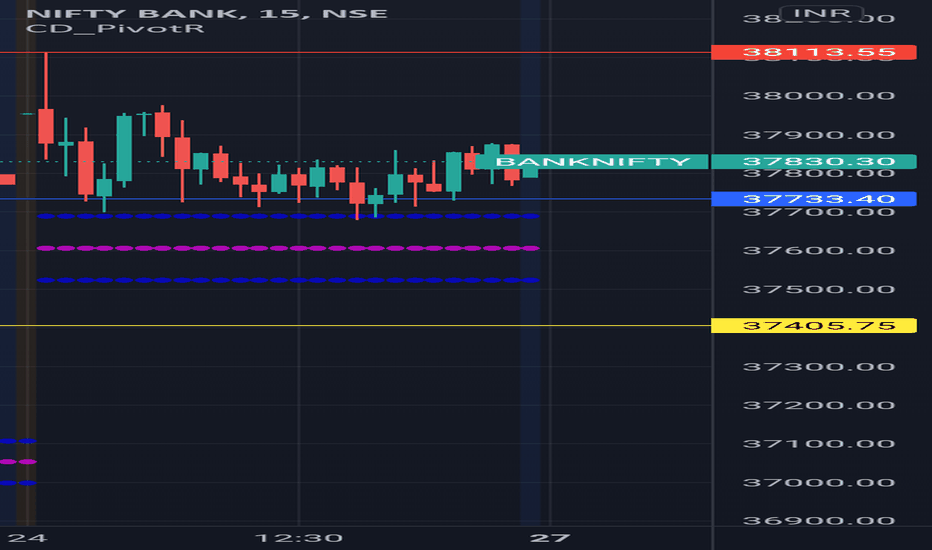Click the 24 date label on time axis
The height and width of the screenshot is (550, 932).
pyautogui.click(x=27, y=538)
